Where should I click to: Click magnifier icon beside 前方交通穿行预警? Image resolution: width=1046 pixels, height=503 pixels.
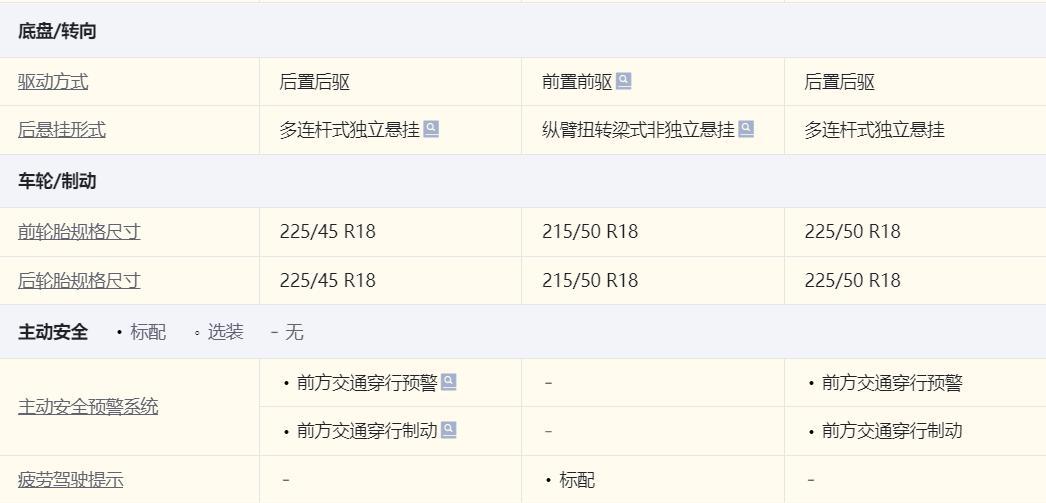[x=449, y=382]
